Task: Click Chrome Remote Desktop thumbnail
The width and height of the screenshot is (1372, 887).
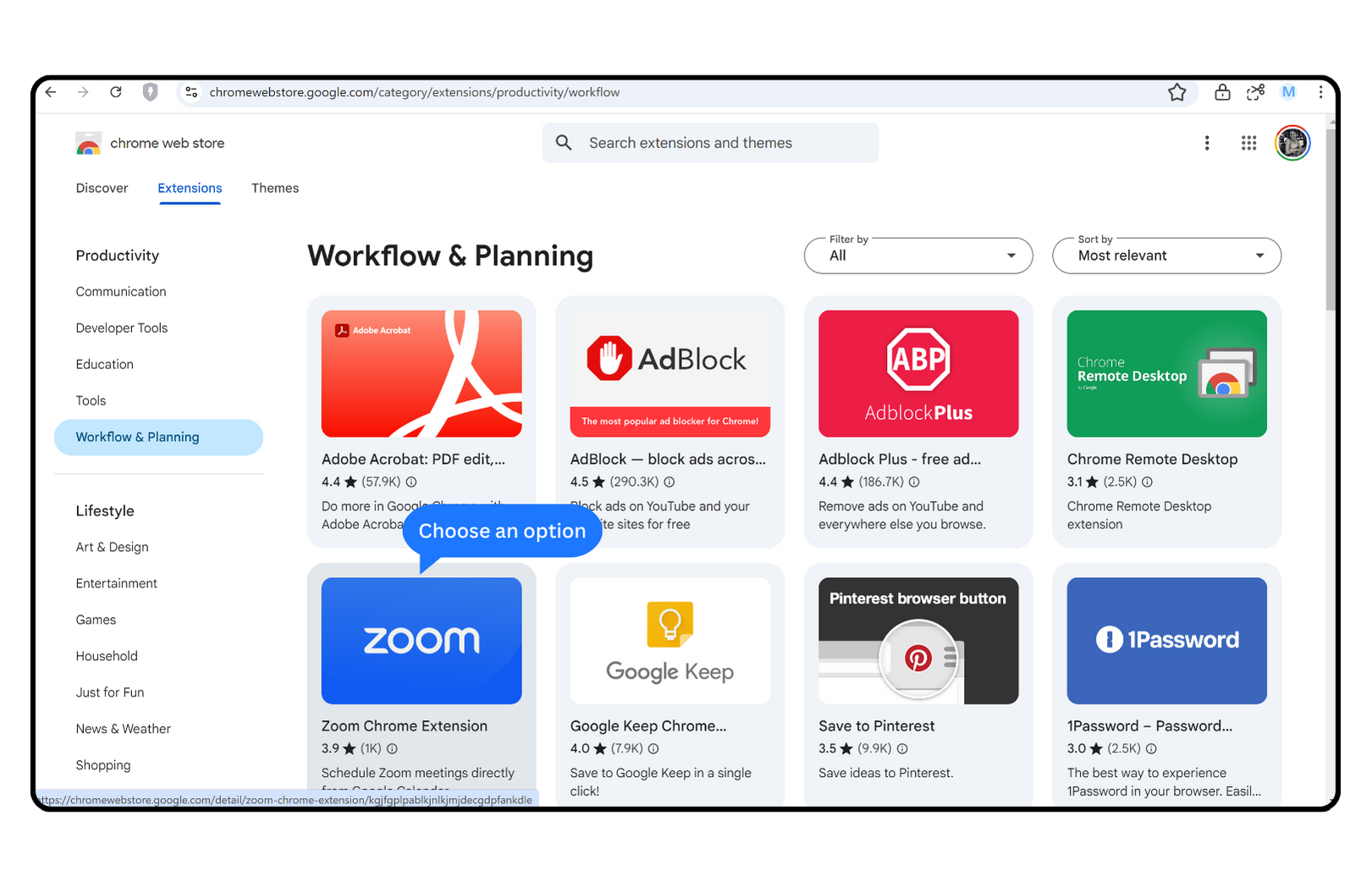Action: point(1166,374)
